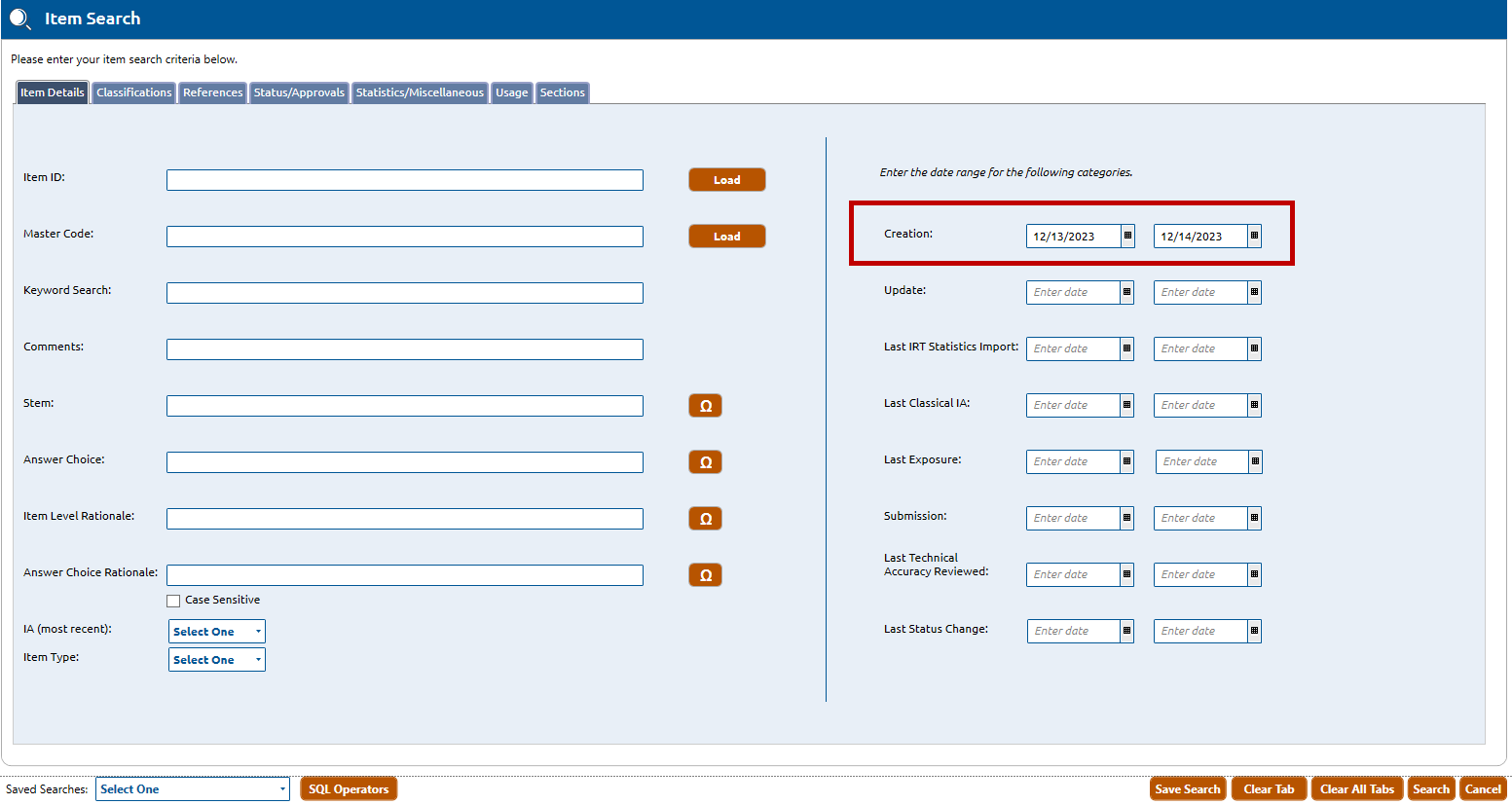The image size is (1512, 805).
Task: Click into the Keyword Search text field
Action: 404,293
